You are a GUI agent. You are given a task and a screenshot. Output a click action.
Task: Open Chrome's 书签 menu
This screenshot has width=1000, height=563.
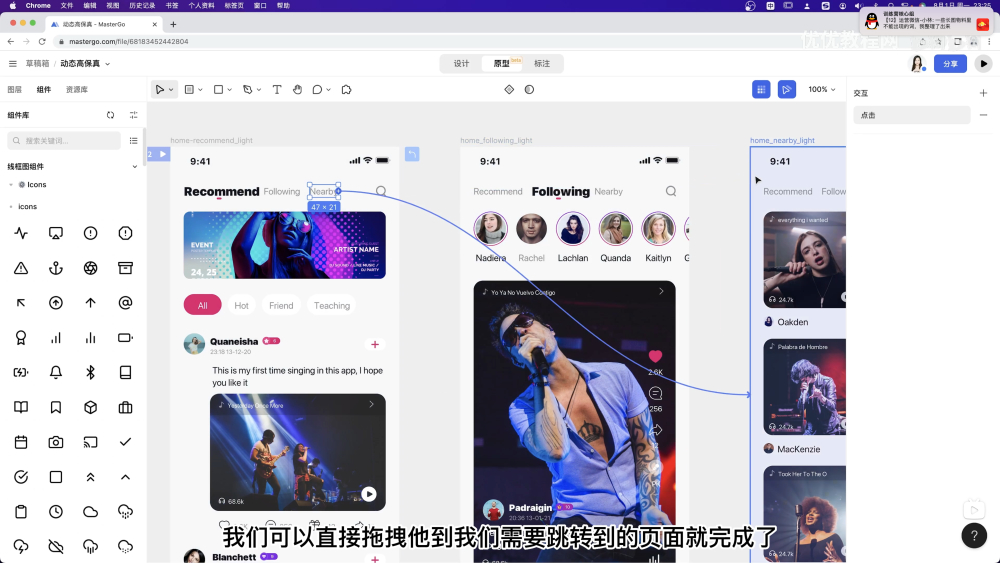pos(172,6)
